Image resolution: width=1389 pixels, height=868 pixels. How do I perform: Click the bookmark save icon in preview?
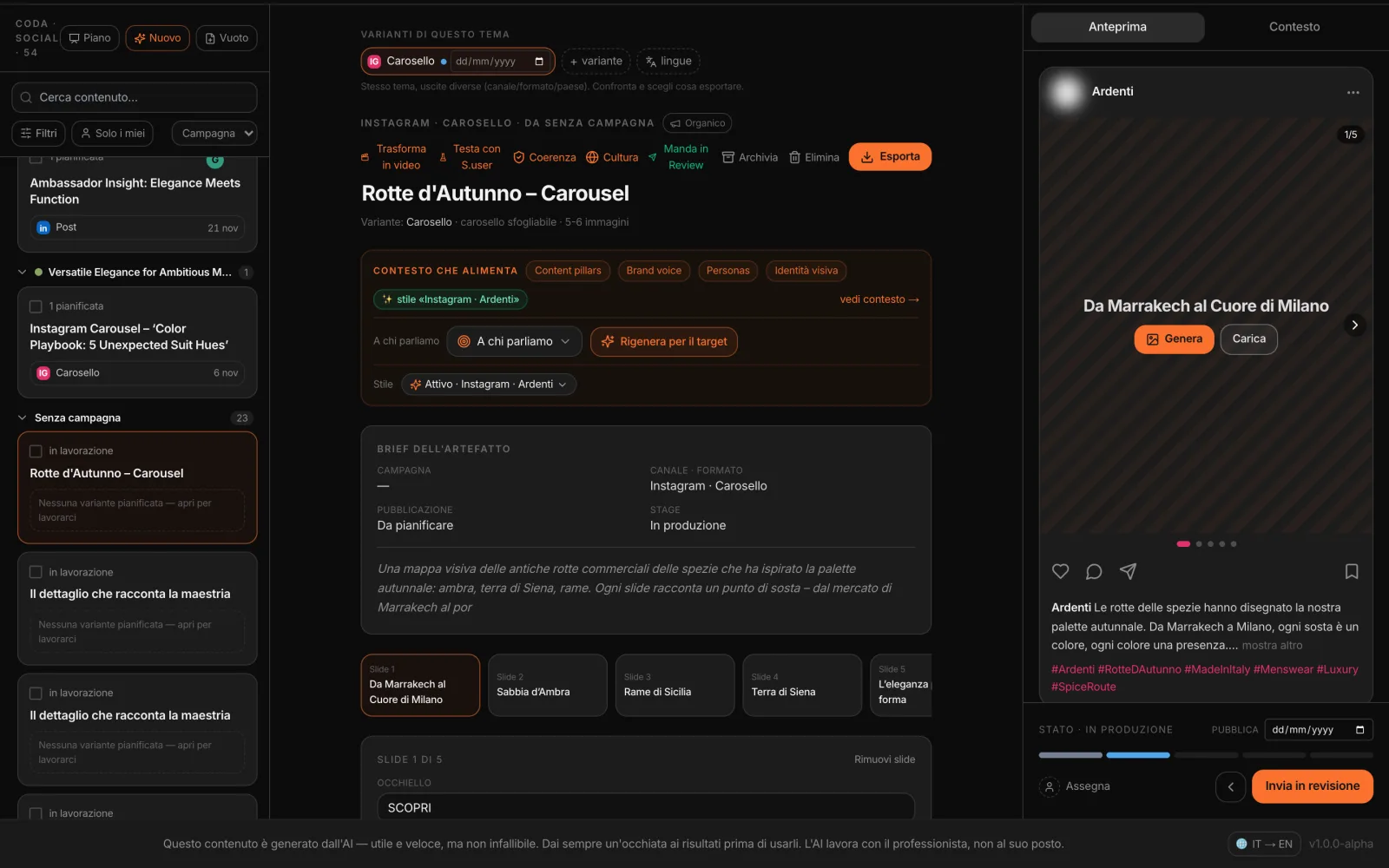[x=1352, y=571]
